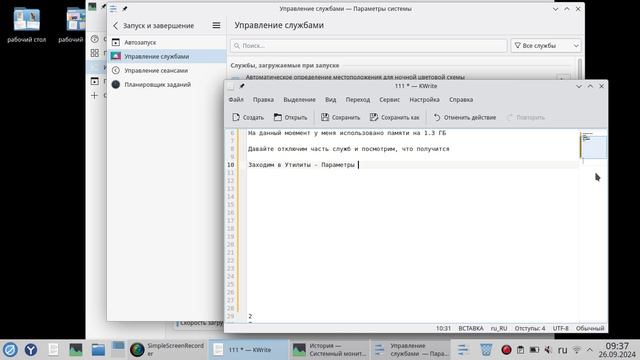Screen dimensions: 640x360
Task: Click the system settings shortcut before the trash
Action: click(x=463, y=350)
